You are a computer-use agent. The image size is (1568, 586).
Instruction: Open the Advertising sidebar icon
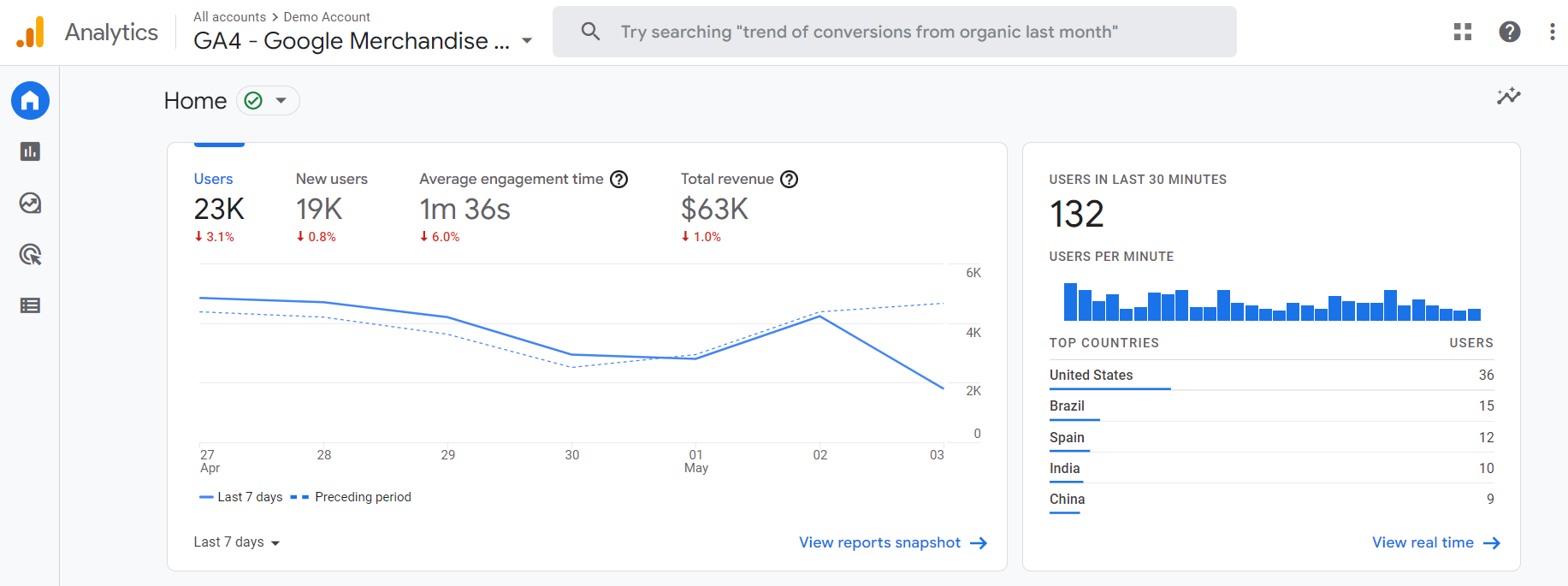click(30, 254)
